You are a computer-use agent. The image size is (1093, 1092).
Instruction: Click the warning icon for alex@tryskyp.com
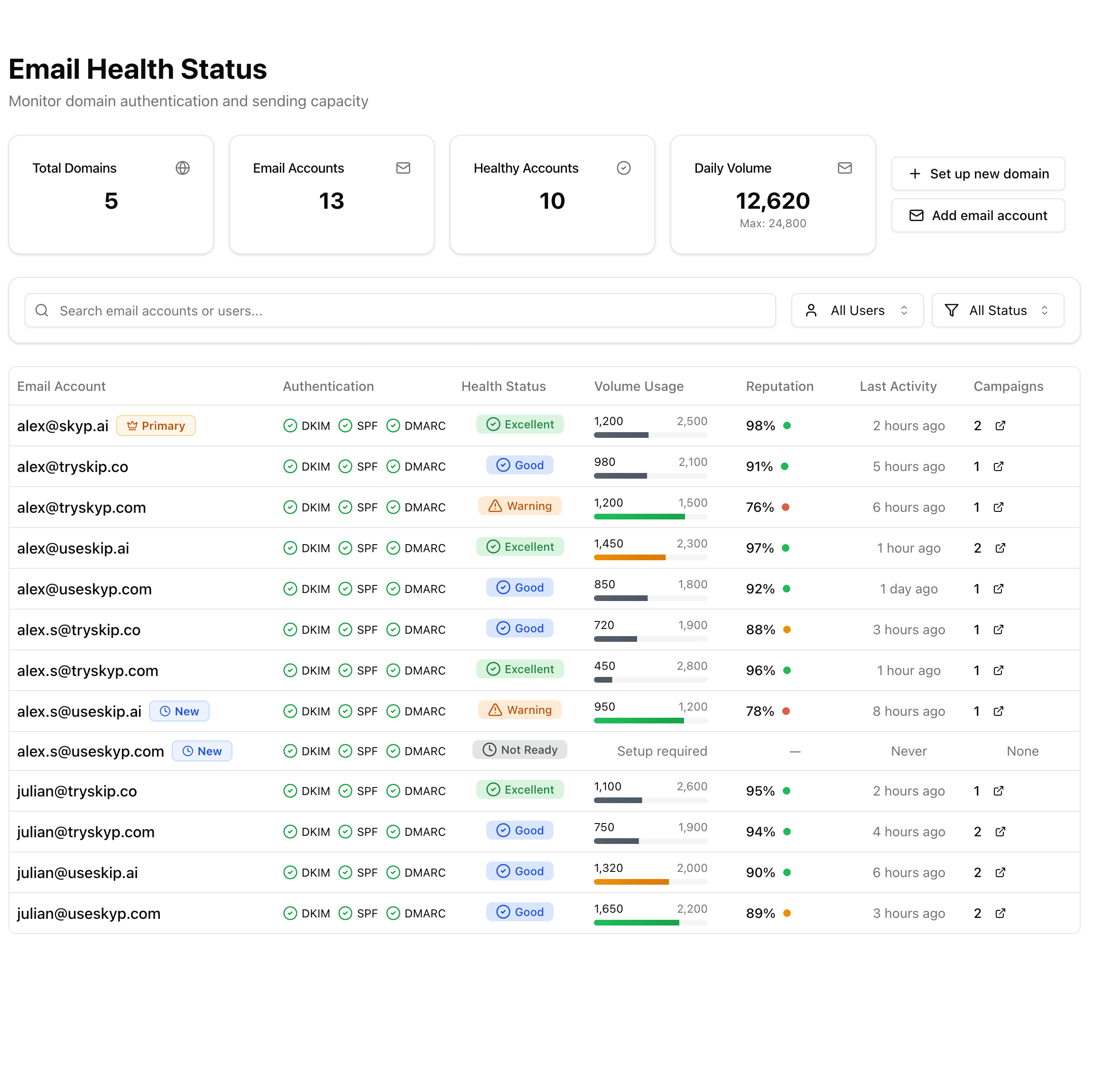[496, 506]
